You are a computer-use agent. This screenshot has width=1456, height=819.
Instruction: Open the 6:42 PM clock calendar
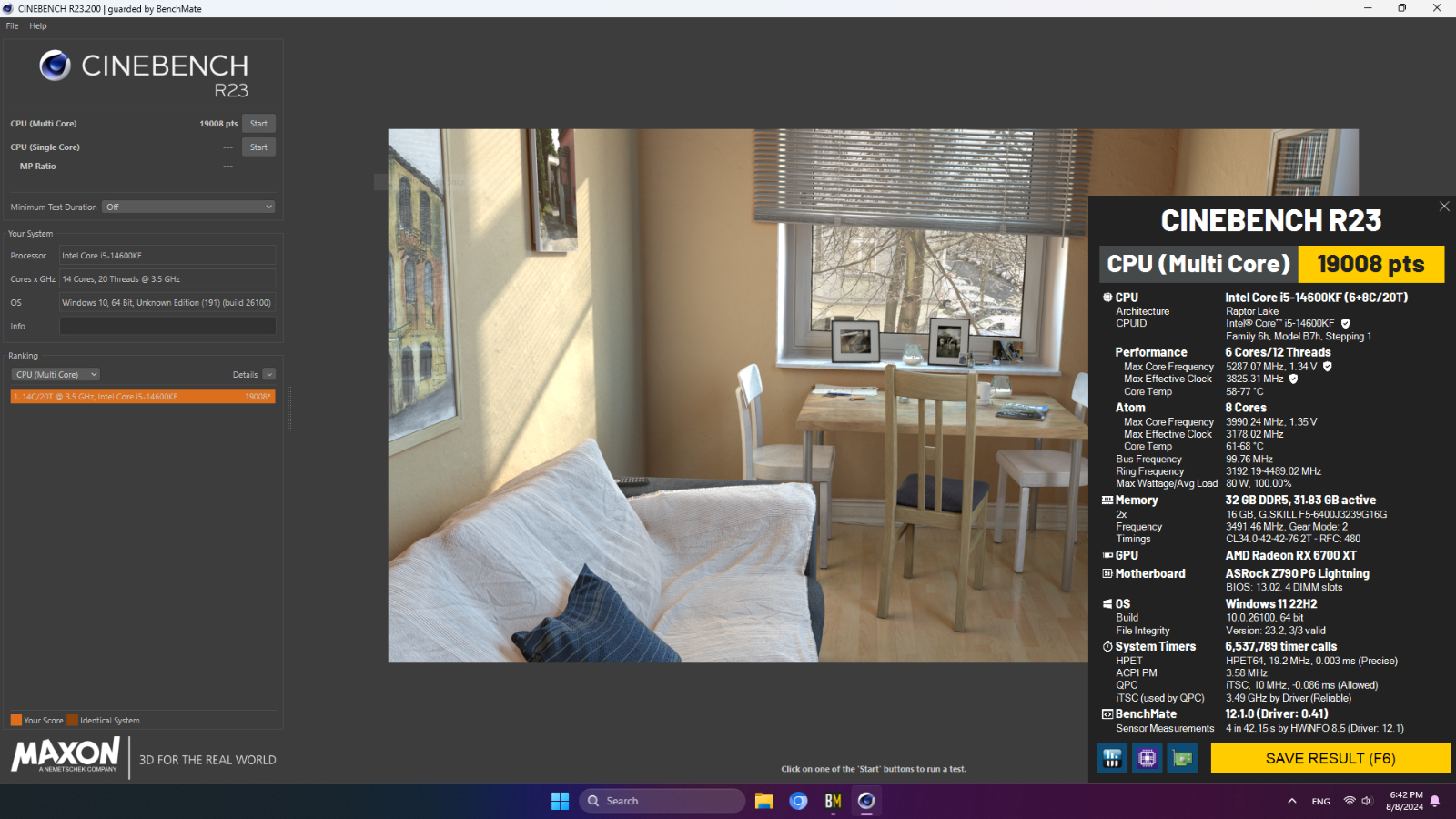(x=1405, y=801)
